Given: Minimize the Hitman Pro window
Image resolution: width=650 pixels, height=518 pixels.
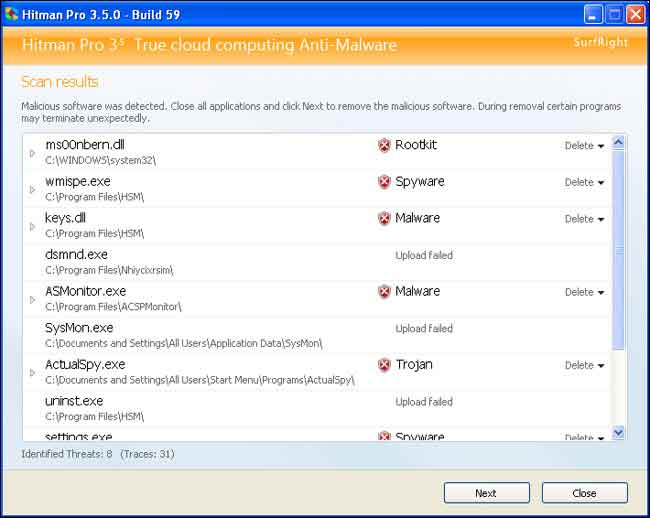Looking at the screenshot, I should 593,15.
